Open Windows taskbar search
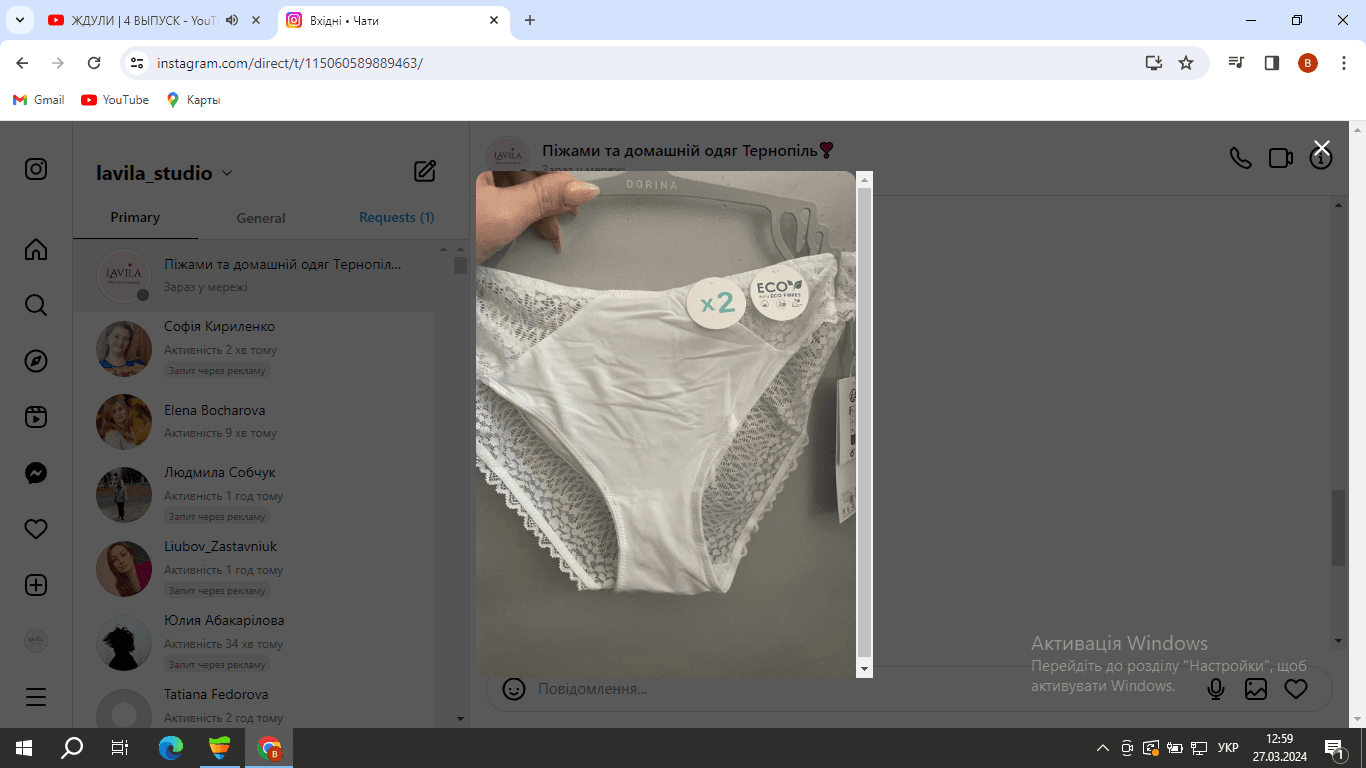 72,748
